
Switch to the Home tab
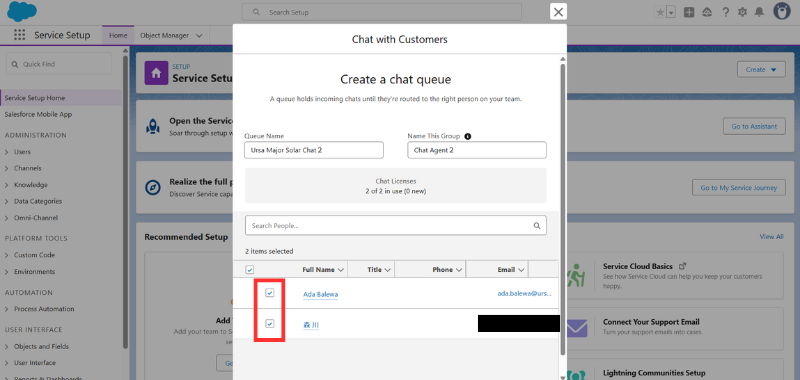coord(118,35)
